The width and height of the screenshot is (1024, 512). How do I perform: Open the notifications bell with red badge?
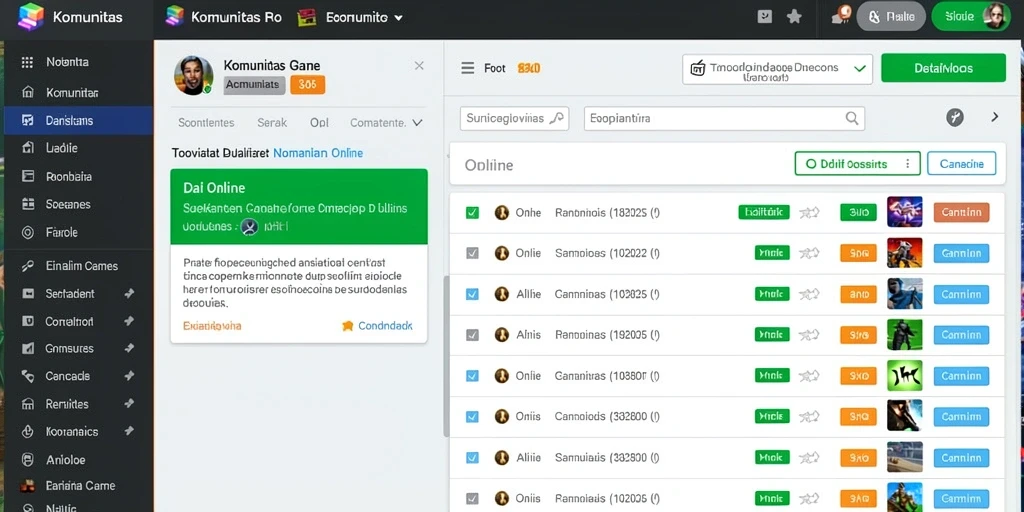[840, 16]
